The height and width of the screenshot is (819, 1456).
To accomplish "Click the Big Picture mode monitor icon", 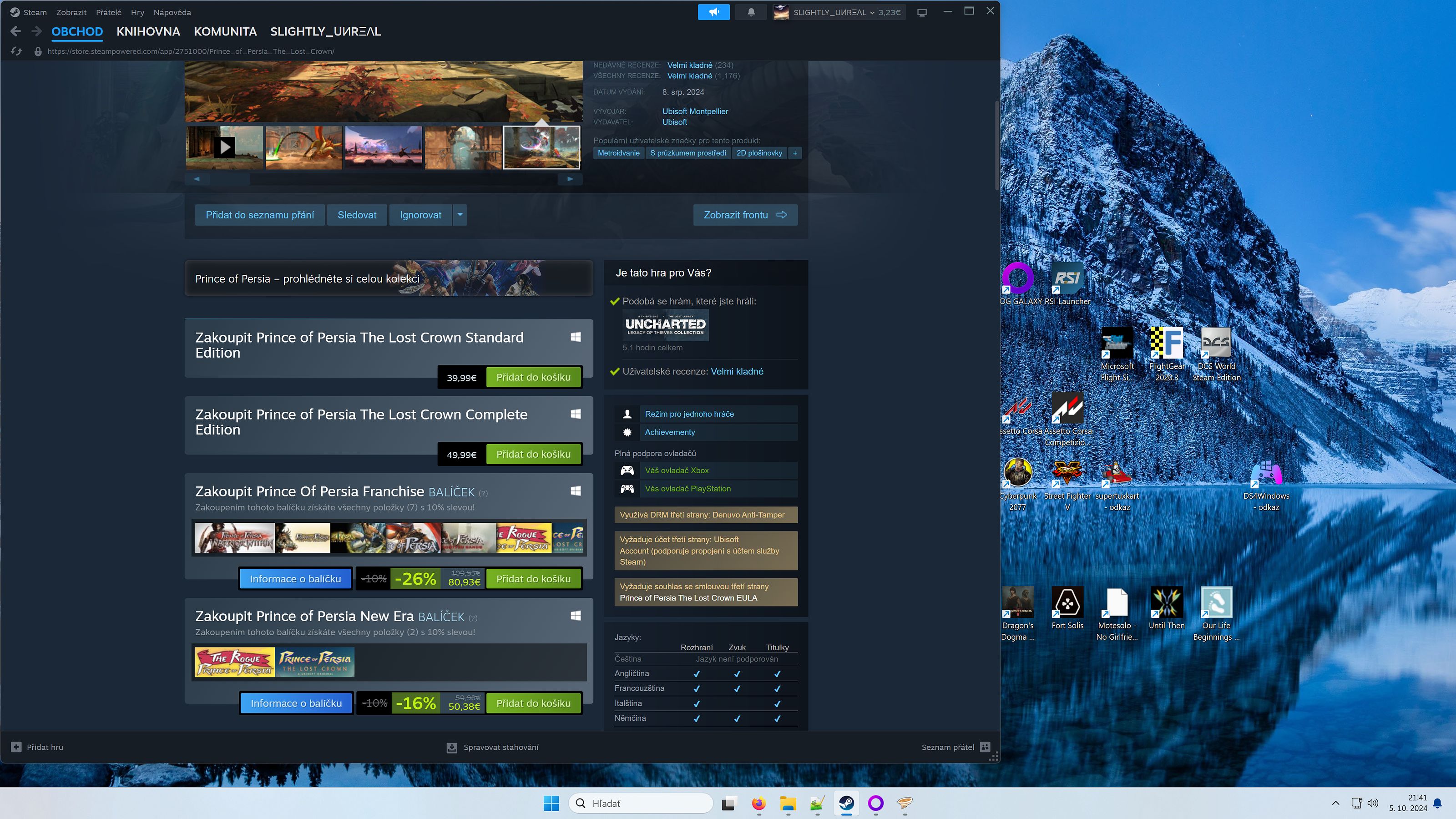I will pyautogui.click(x=922, y=12).
